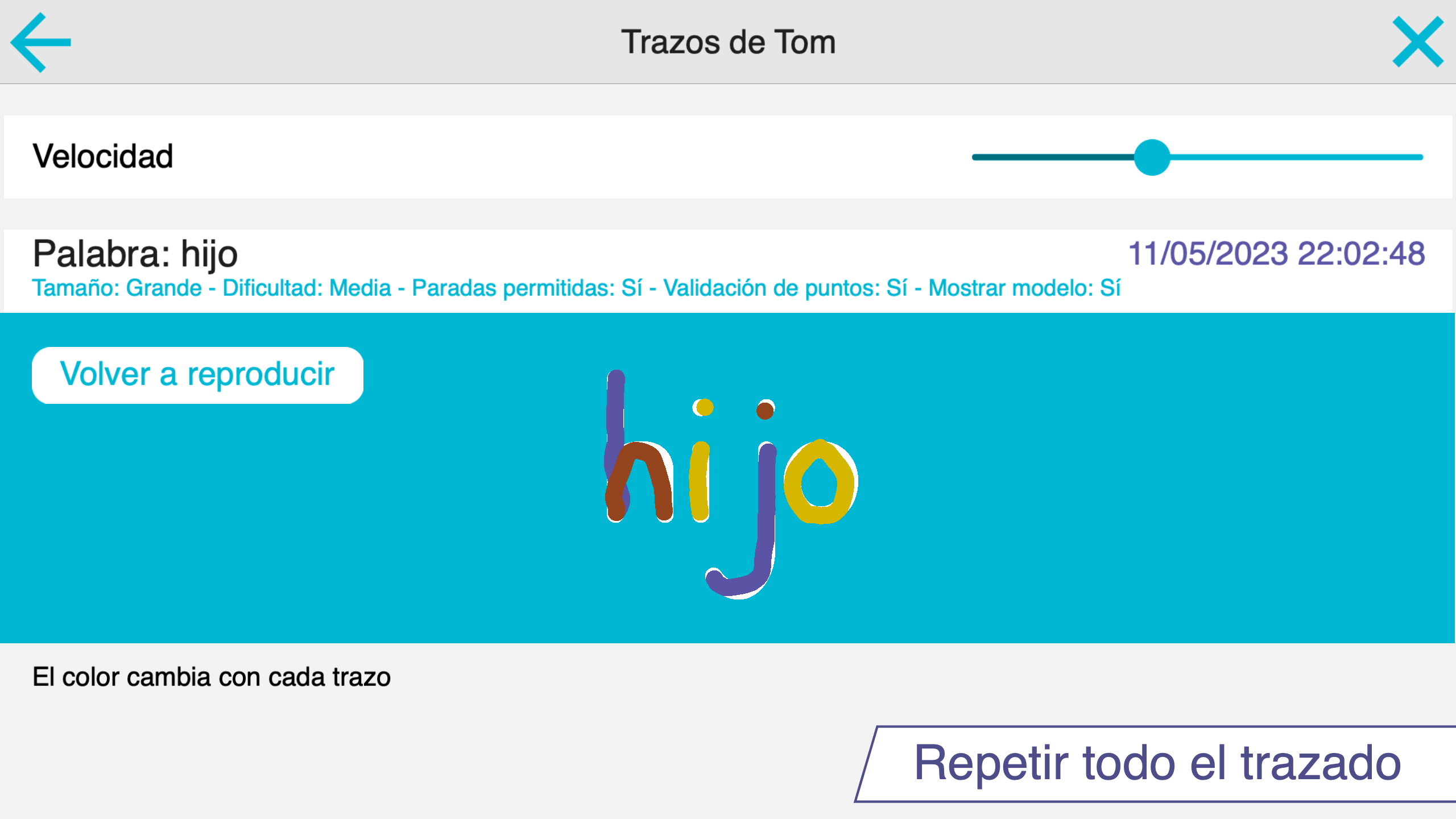Select the yellow letter o stroke

click(820, 482)
